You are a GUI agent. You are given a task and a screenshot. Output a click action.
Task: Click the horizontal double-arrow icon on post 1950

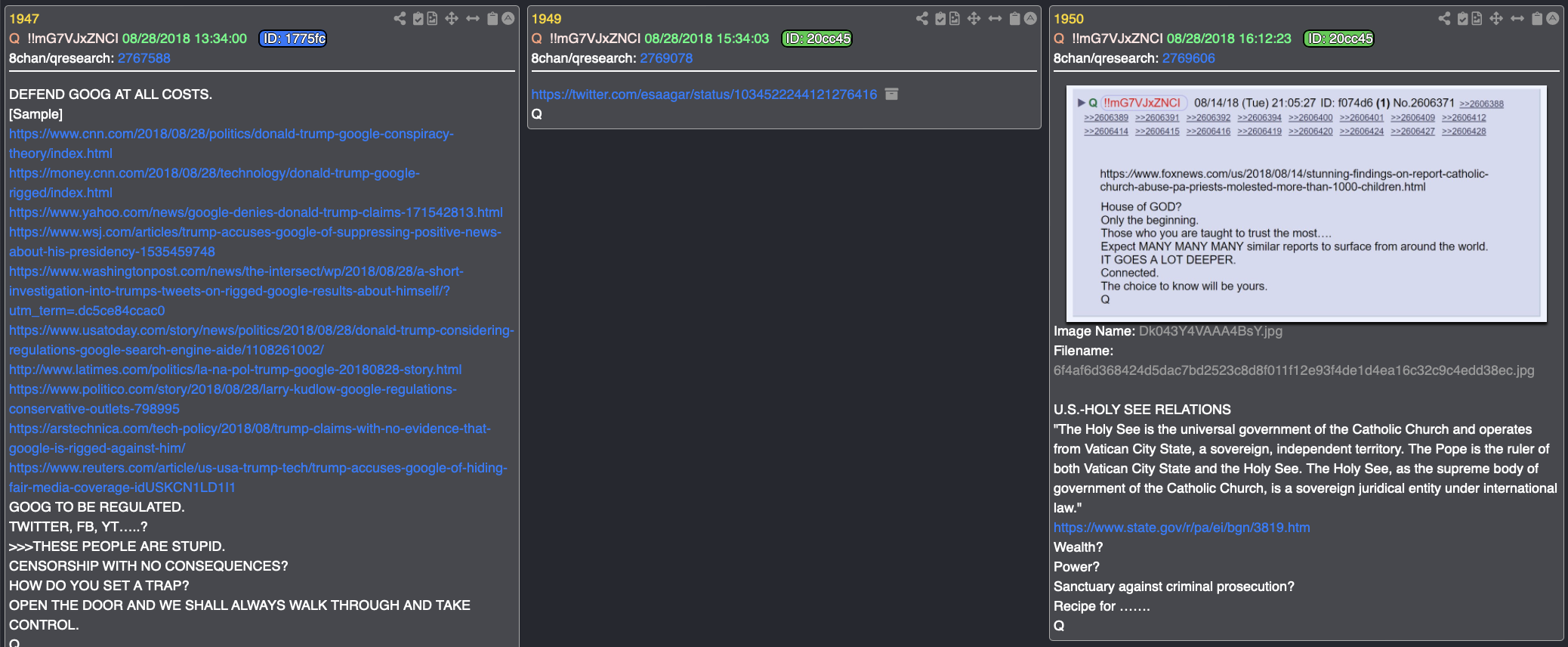tap(1517, 19)
